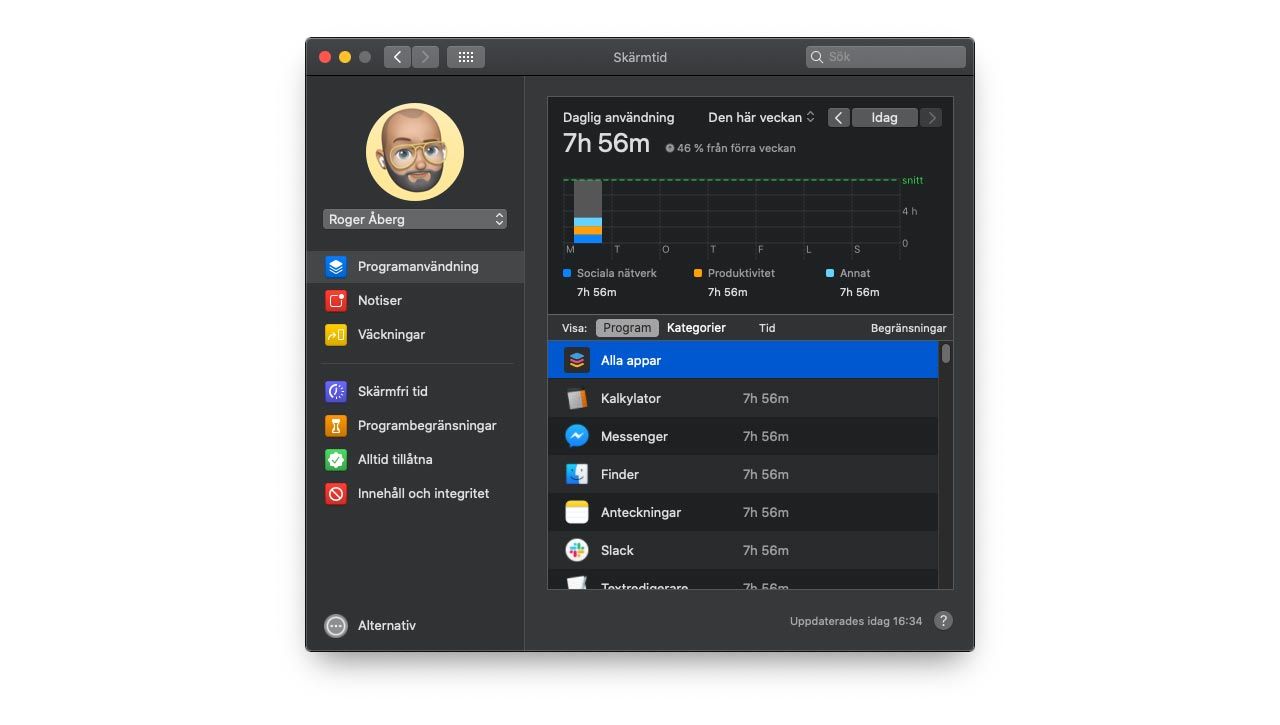This screenshot has width=1280, height=725.
Task: Select the Alla appar row
Action: click(742, 360)
